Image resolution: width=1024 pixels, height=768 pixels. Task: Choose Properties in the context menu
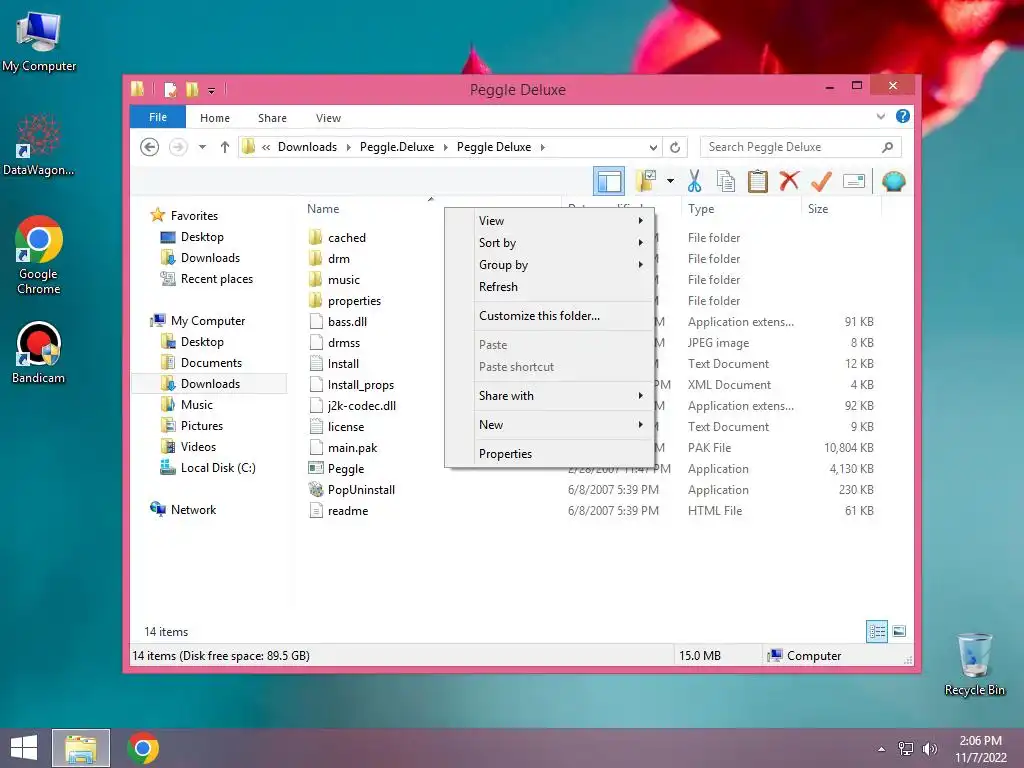point(549,454)
